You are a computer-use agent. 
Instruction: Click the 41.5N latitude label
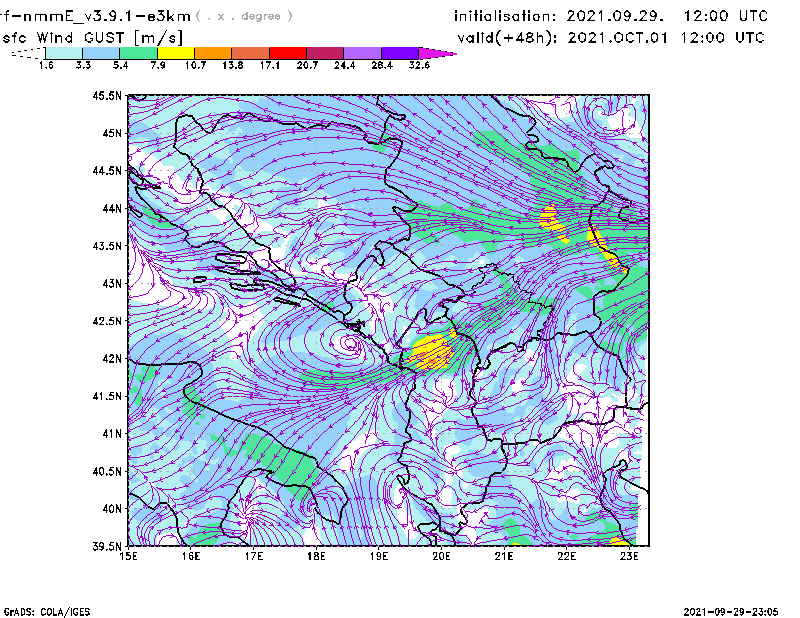point(107,396)
